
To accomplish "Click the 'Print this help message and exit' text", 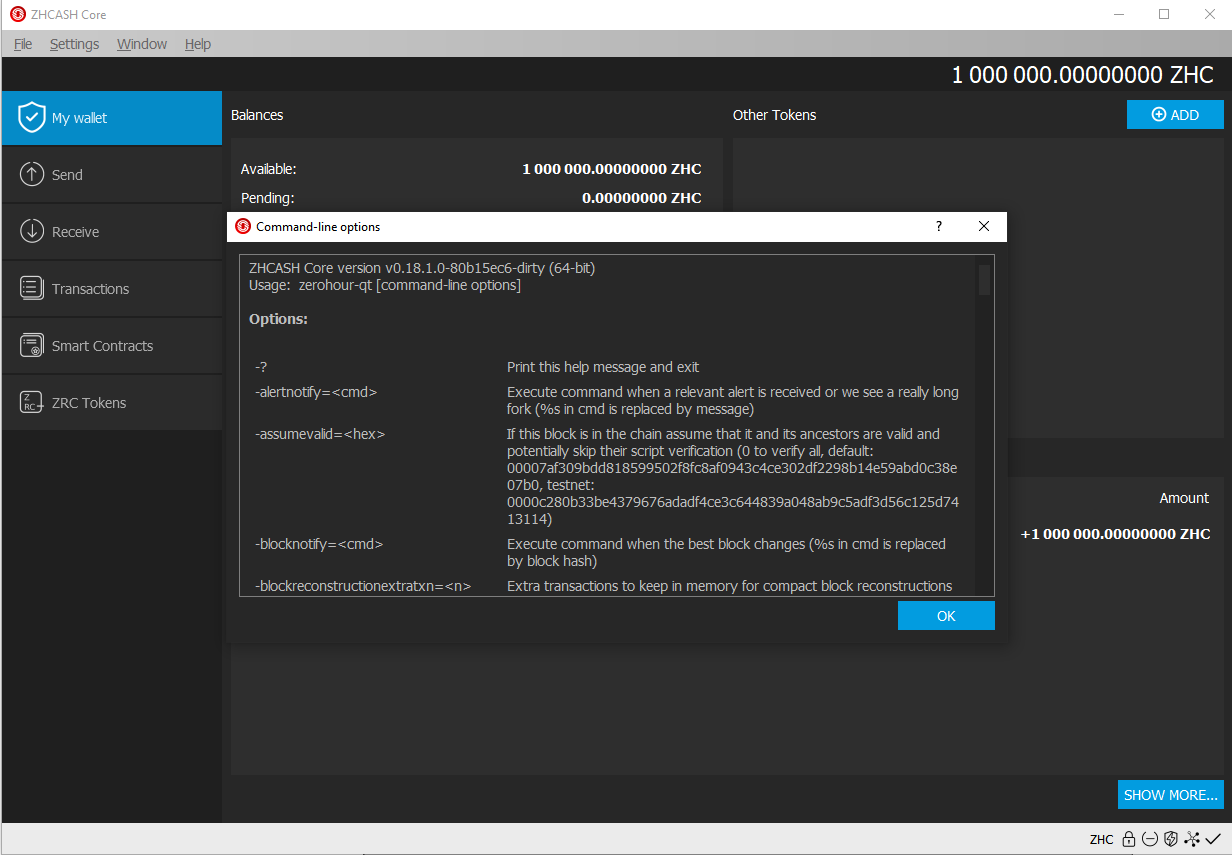I will [603, 367].
